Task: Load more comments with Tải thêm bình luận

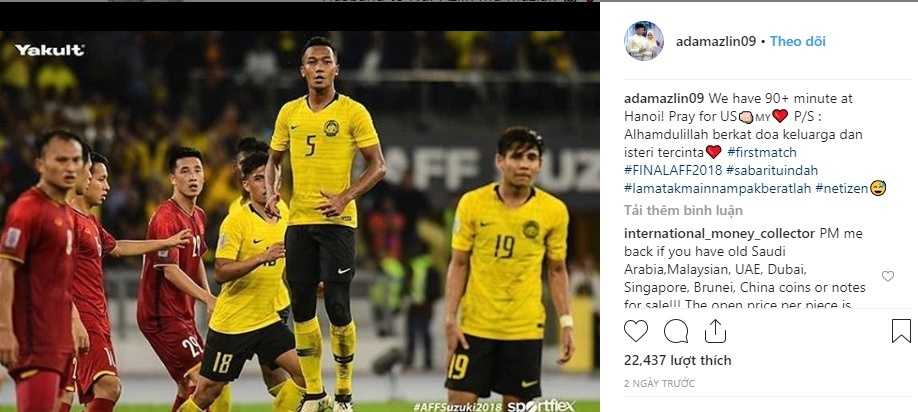Action: tap(683, 210)
